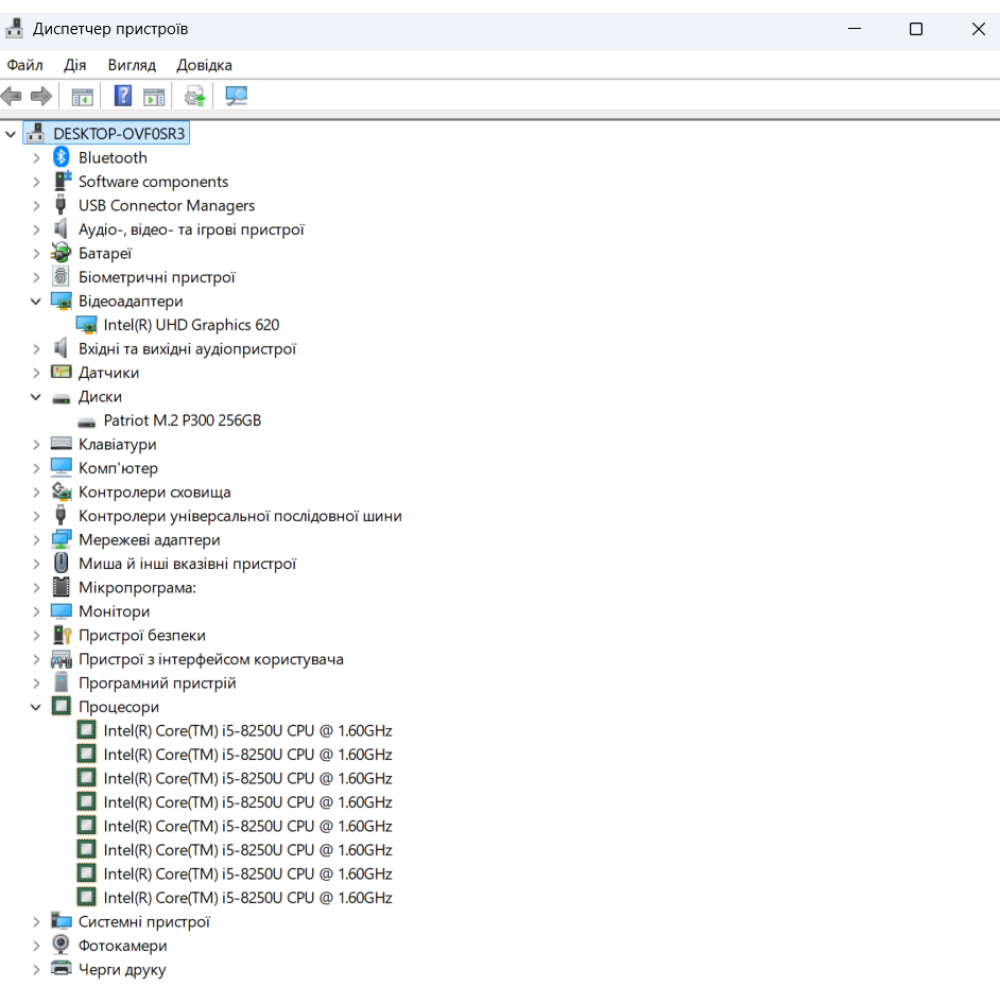Image resolution: width=1000 pixels, height=1000 pixels.
Task: Select the Patriot M.2 P300 256GB disk
Action: [182, 421]
